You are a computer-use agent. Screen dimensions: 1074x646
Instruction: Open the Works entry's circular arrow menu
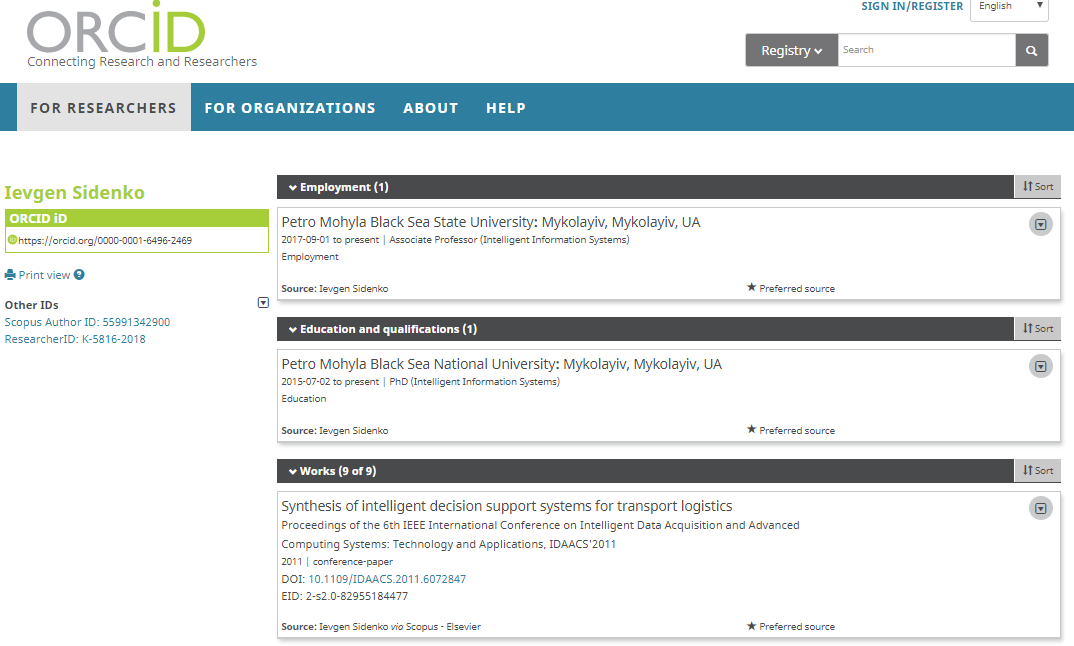coord(1041,509)
